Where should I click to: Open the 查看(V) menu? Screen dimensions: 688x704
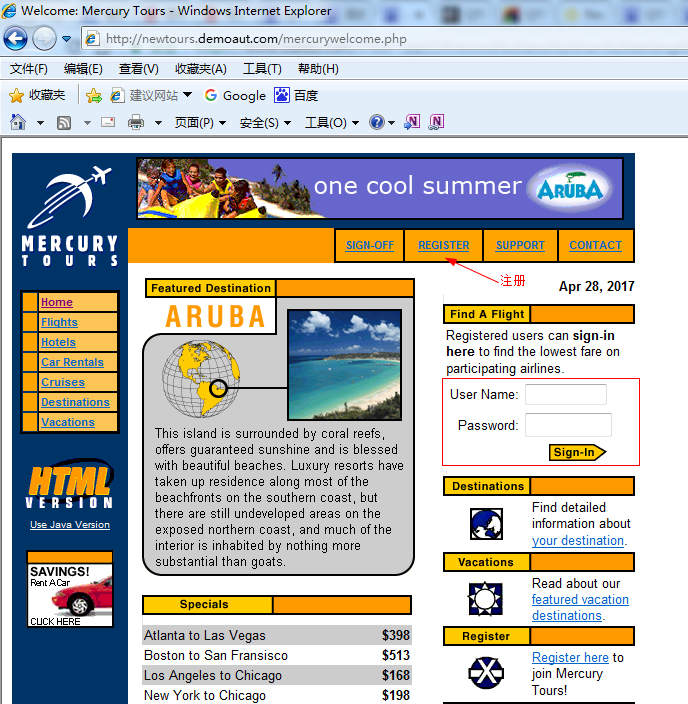click(138, 69)
